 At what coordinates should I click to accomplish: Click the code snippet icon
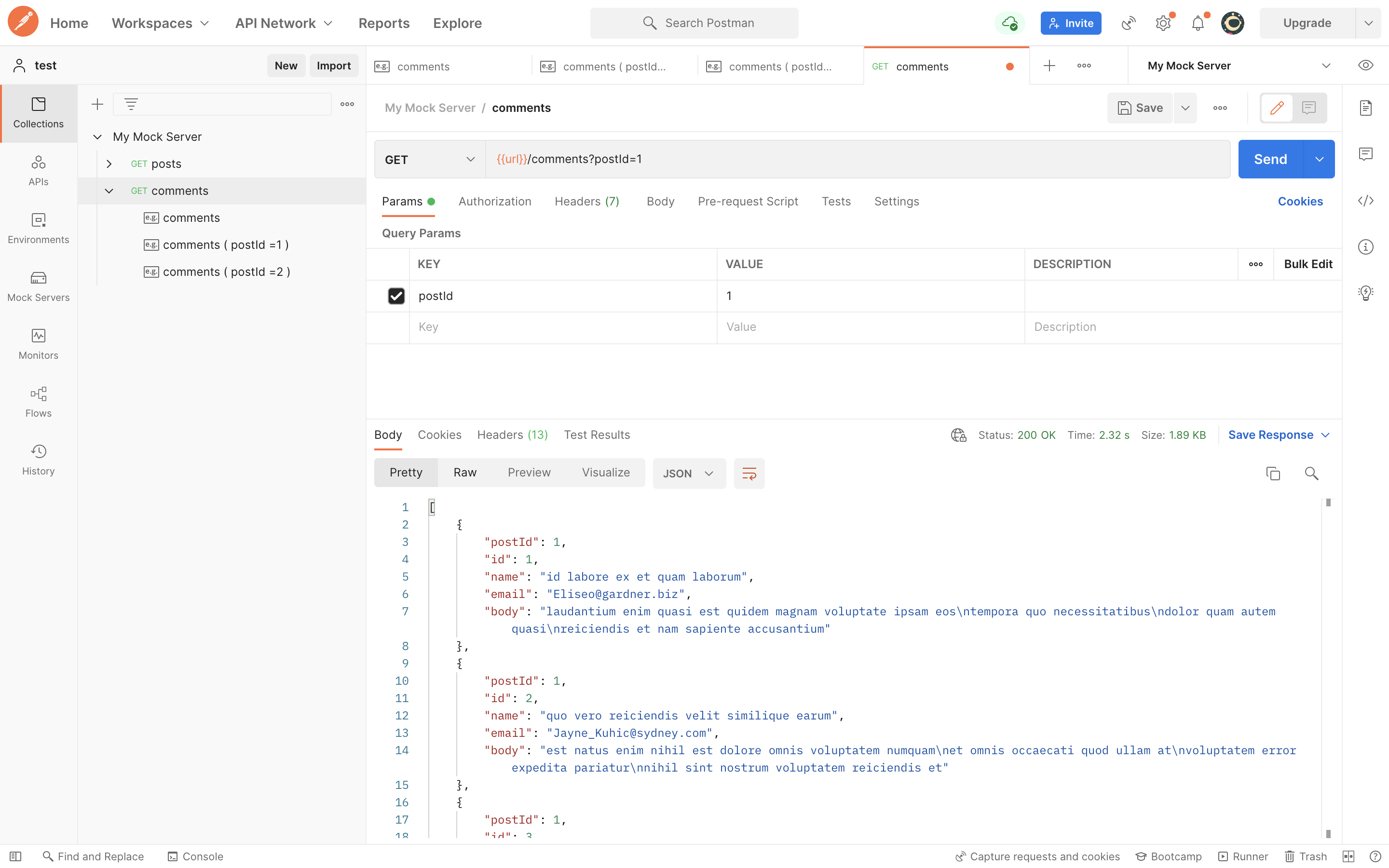tap(1365, 200)
